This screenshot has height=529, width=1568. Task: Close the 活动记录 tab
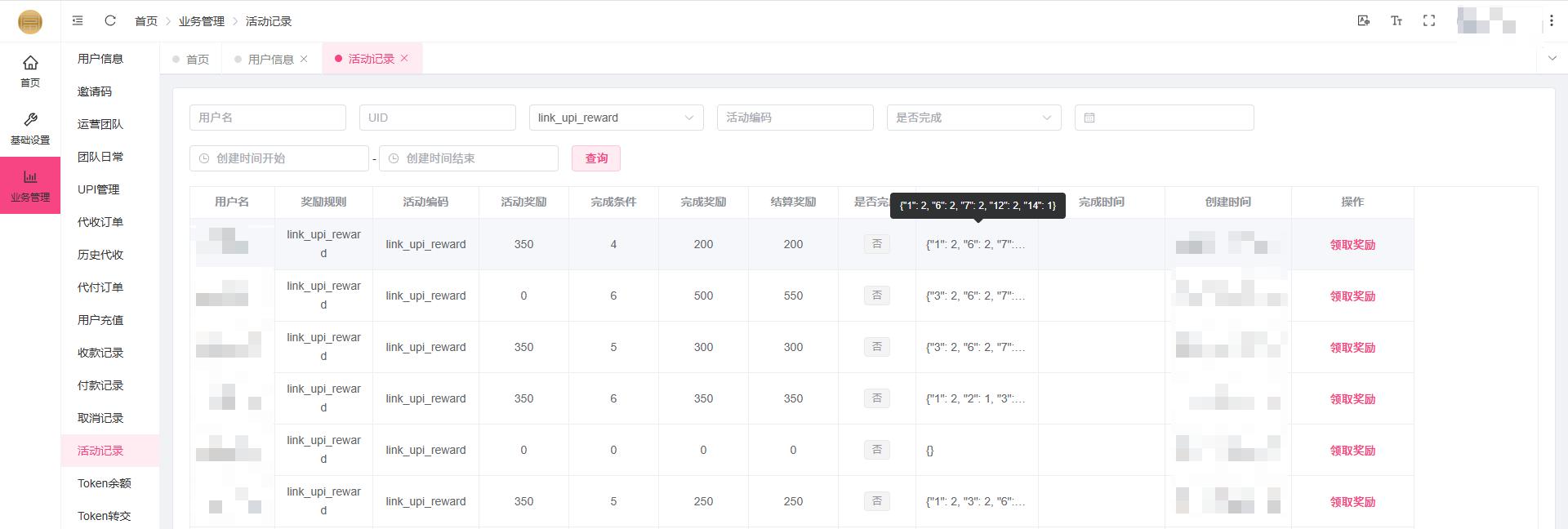[x=404, y=58]
